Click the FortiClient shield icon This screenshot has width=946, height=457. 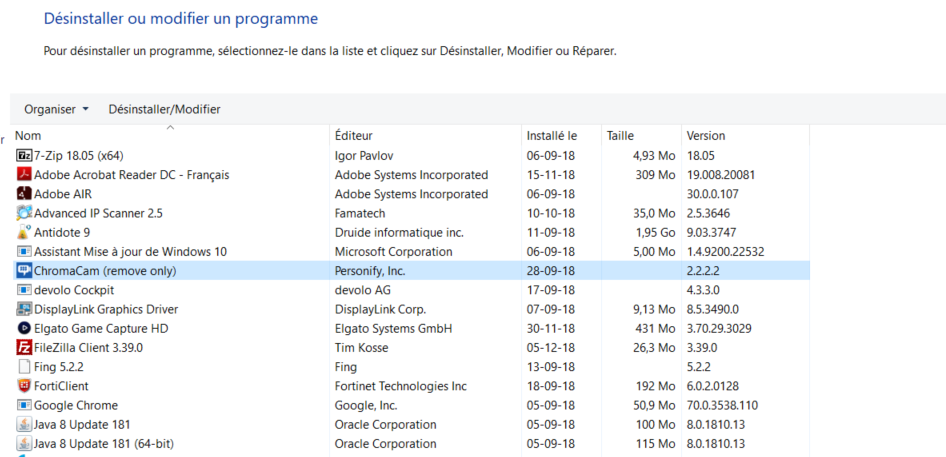click(24, 386)
